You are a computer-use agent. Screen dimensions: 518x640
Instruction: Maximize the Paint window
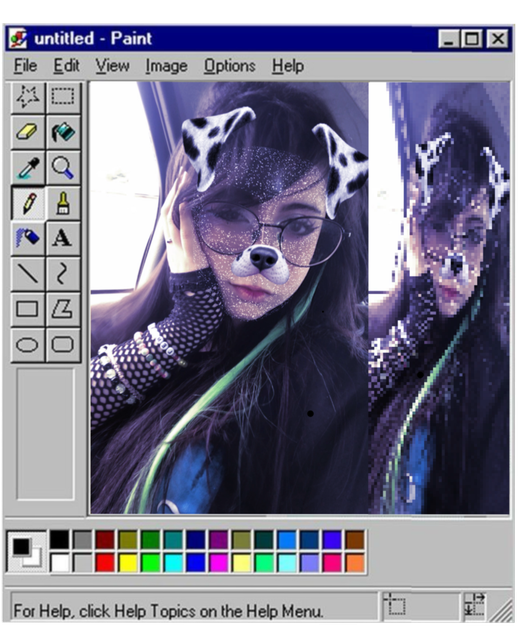472,40
